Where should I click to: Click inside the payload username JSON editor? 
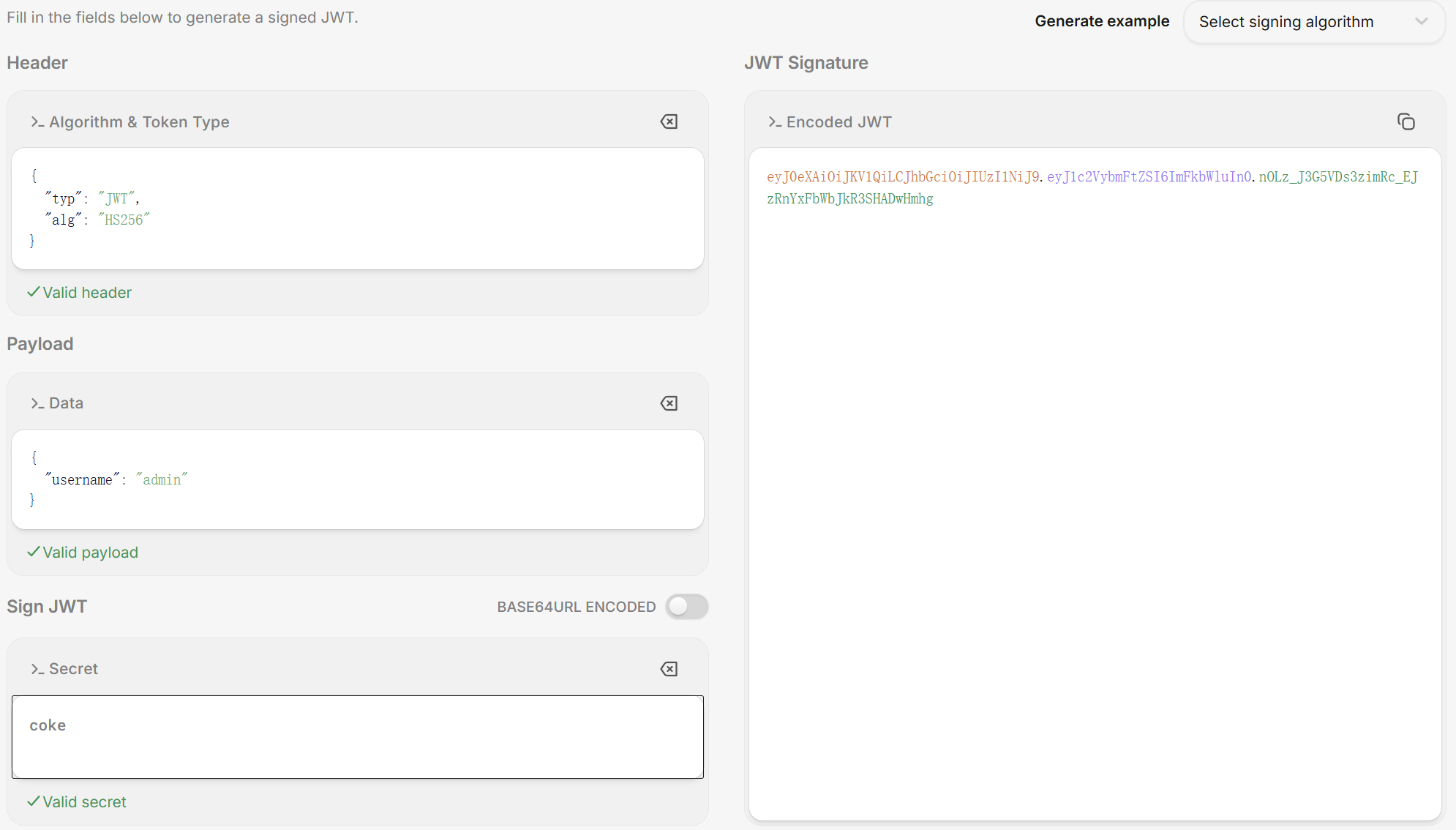tap(357, 479)
